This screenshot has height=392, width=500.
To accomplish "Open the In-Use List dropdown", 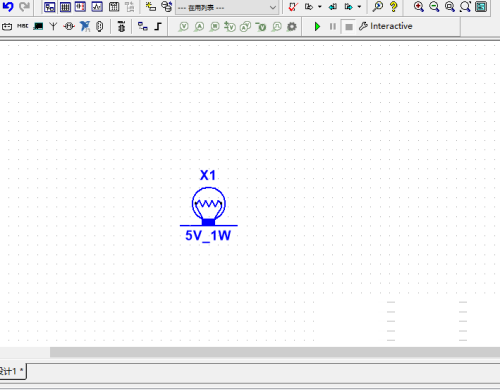I will click(227, 7).
